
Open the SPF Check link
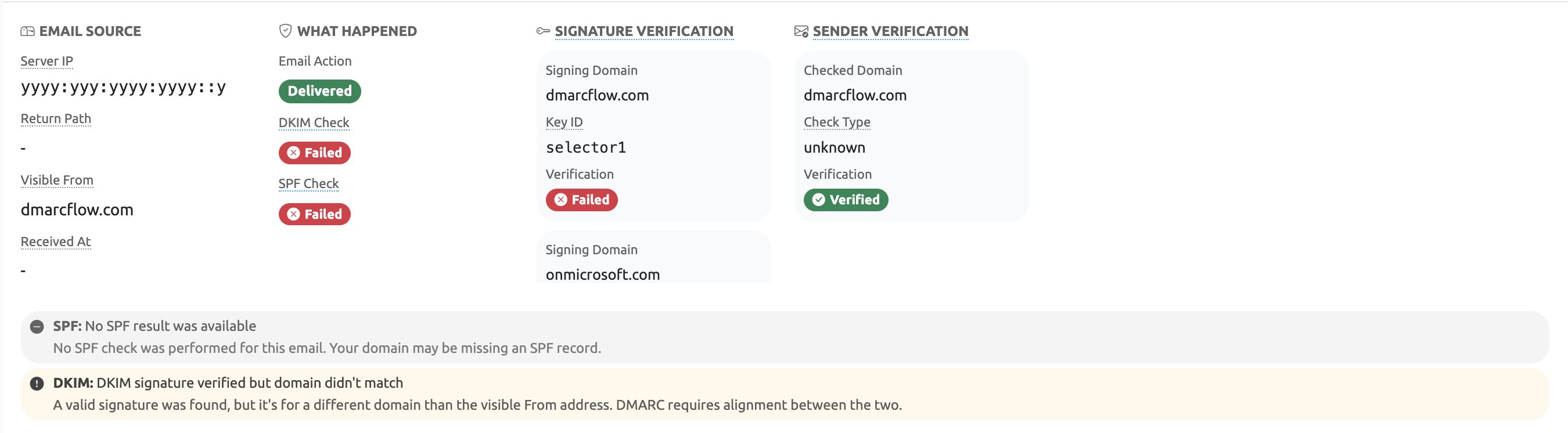(308, 183)
